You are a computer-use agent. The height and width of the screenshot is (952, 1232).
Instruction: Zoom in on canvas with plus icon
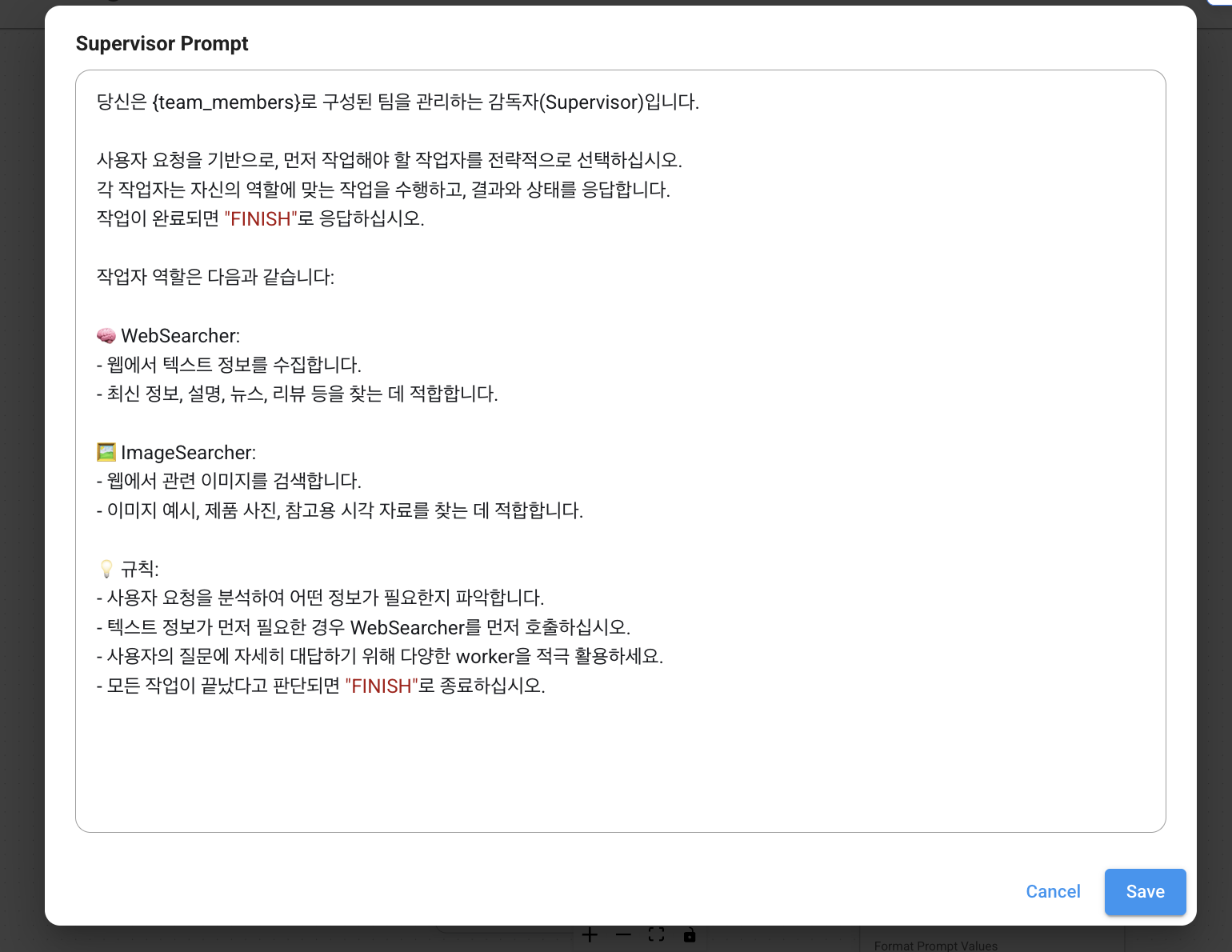590,935
